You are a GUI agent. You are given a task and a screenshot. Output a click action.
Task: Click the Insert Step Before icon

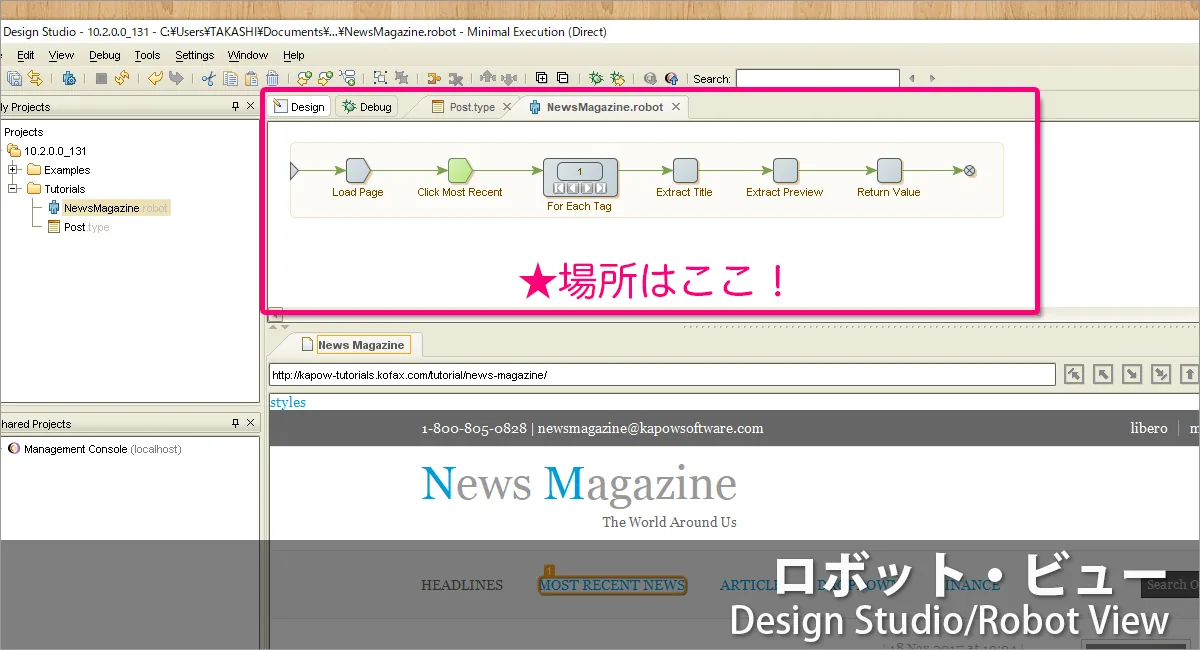(305, 78)
